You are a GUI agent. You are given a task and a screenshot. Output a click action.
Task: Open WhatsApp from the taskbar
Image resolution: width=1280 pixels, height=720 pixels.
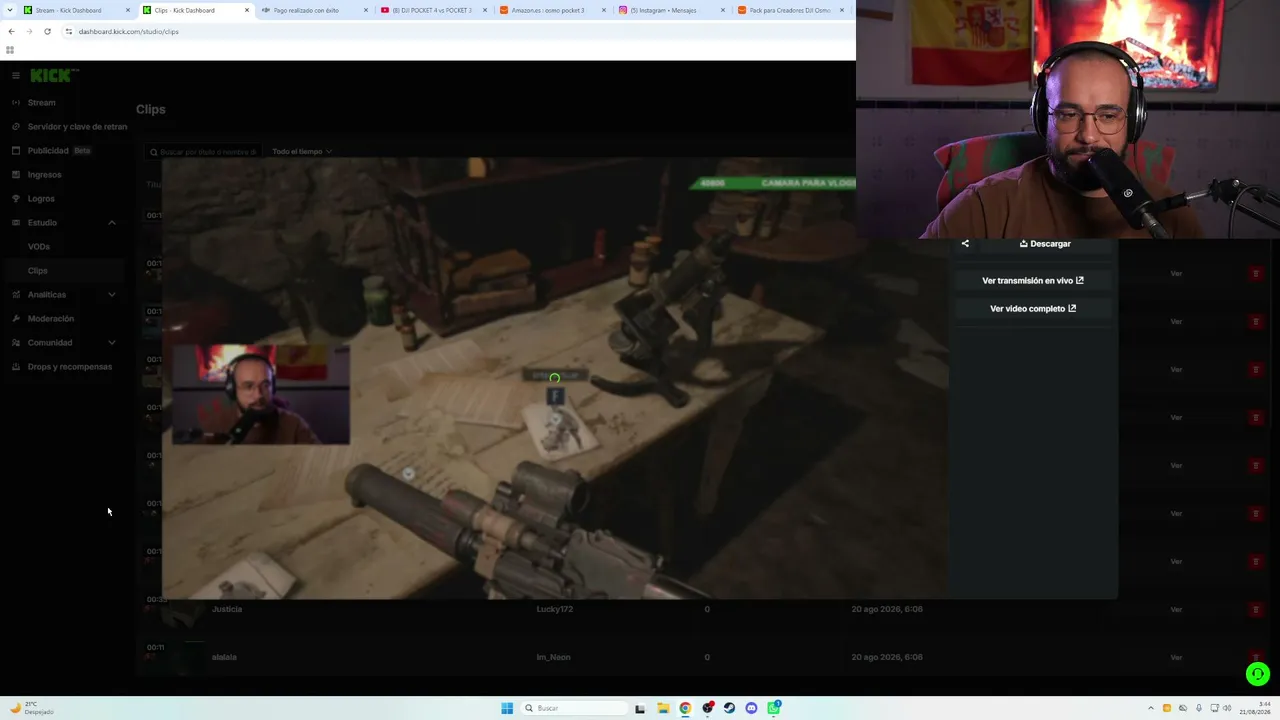[x=774, y=709]
